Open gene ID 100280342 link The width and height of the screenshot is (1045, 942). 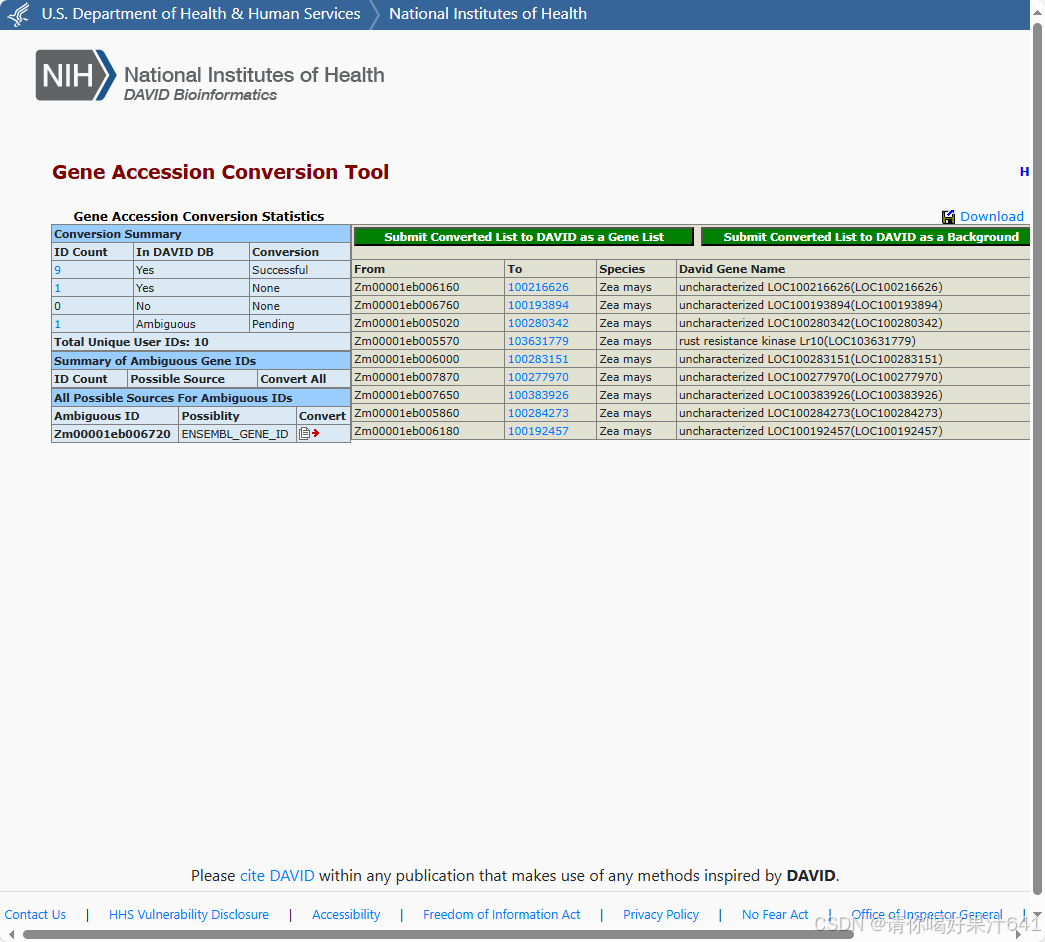tap(538, 323)
